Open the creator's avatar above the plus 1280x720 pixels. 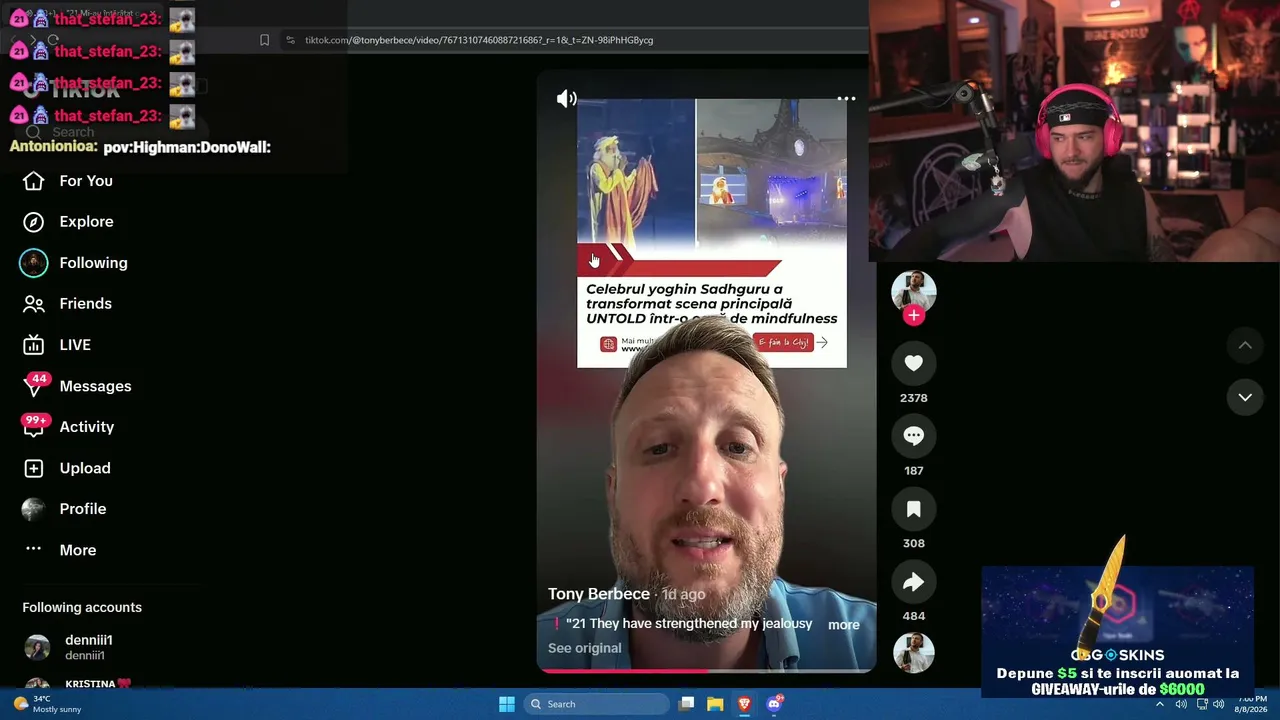(913, 291)
